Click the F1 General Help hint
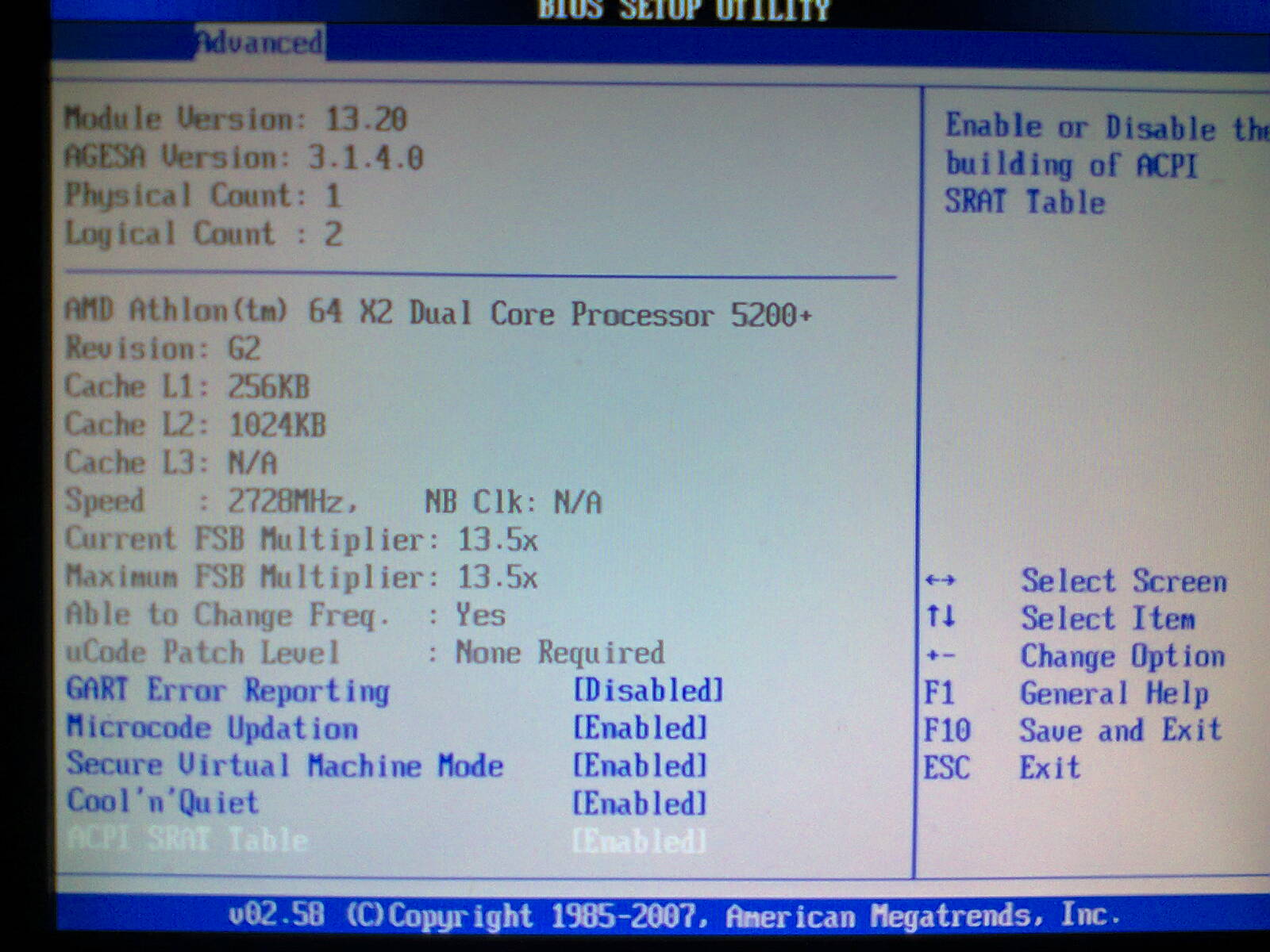 pyautogui.click(x=1067, y=693)
